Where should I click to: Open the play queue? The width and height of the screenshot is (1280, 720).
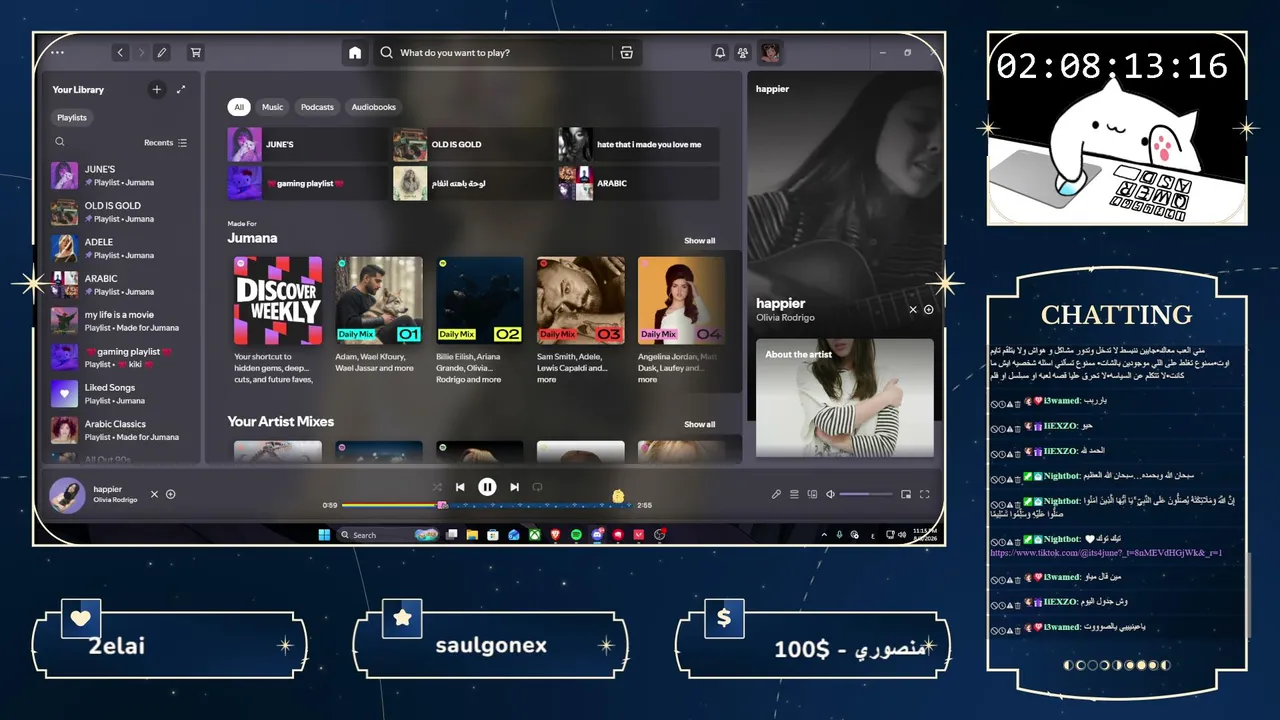point(794,494)
